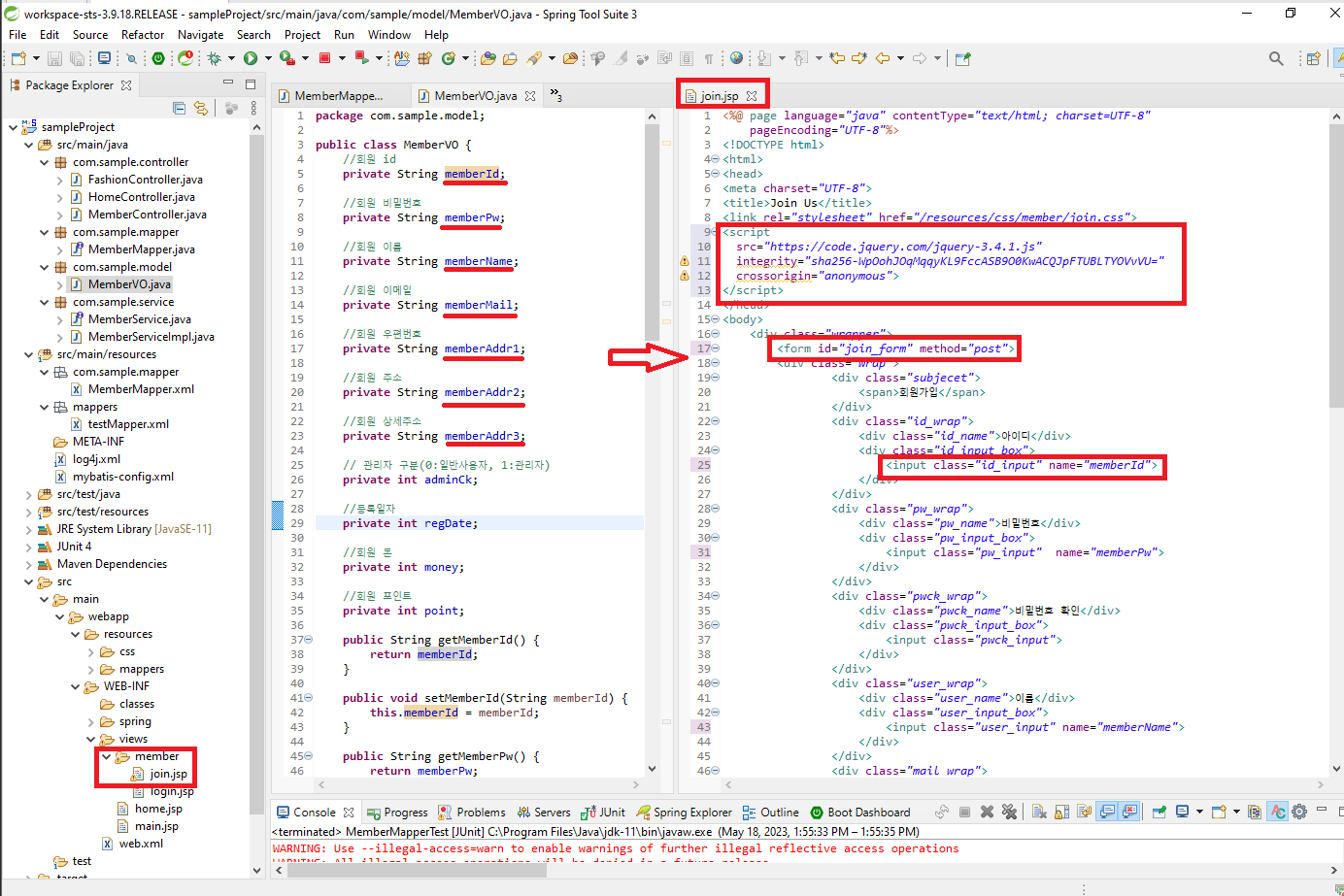The image size is (1344, 896).
Task: Expand the Maven Dependencies node
Action: [x=28, y=564]
